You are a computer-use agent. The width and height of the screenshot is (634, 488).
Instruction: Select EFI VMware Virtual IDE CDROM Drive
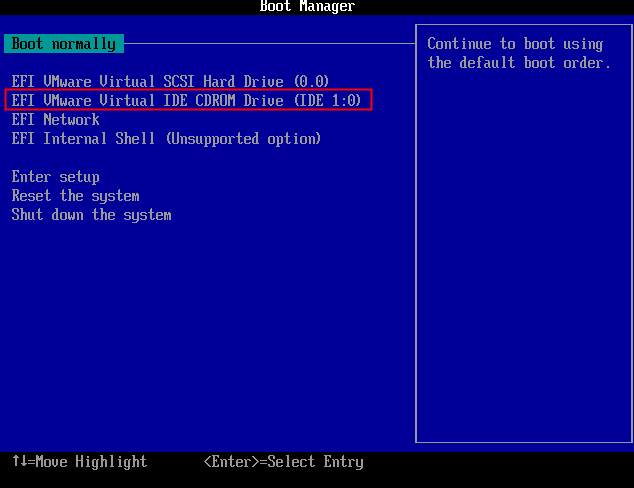coord(186,100)
